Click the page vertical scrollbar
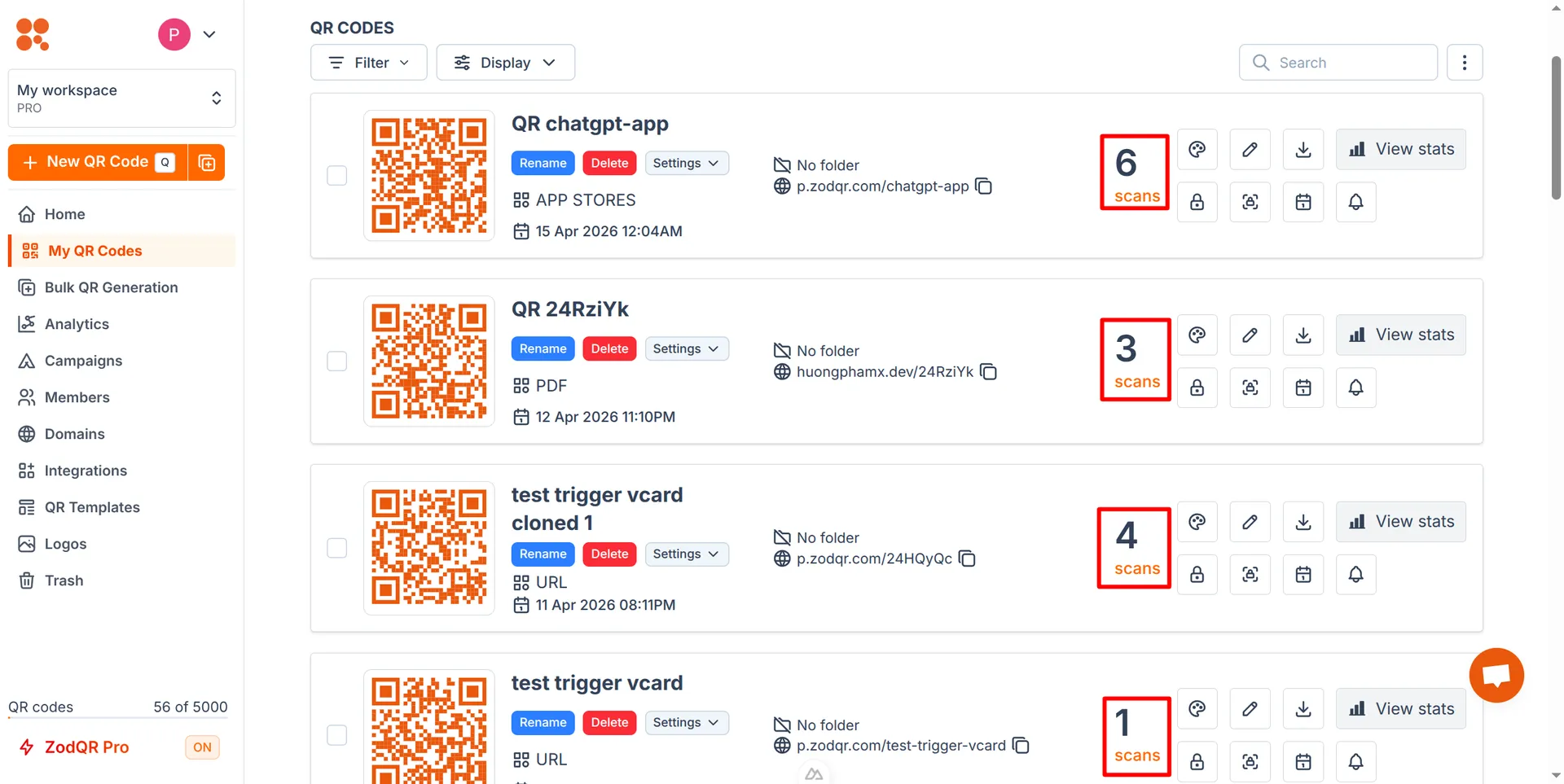Viewport: 1564px width, 784px height. coord(1556,128)
